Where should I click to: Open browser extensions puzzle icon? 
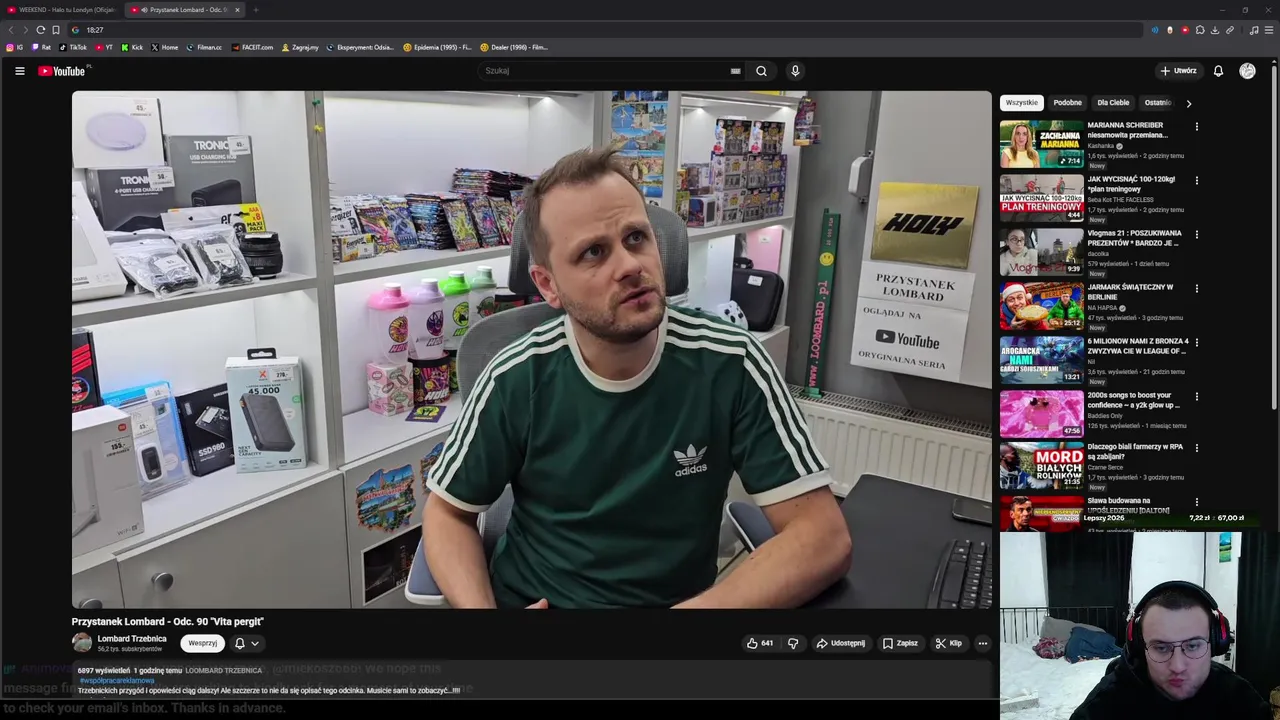(x=1200, y=30)
